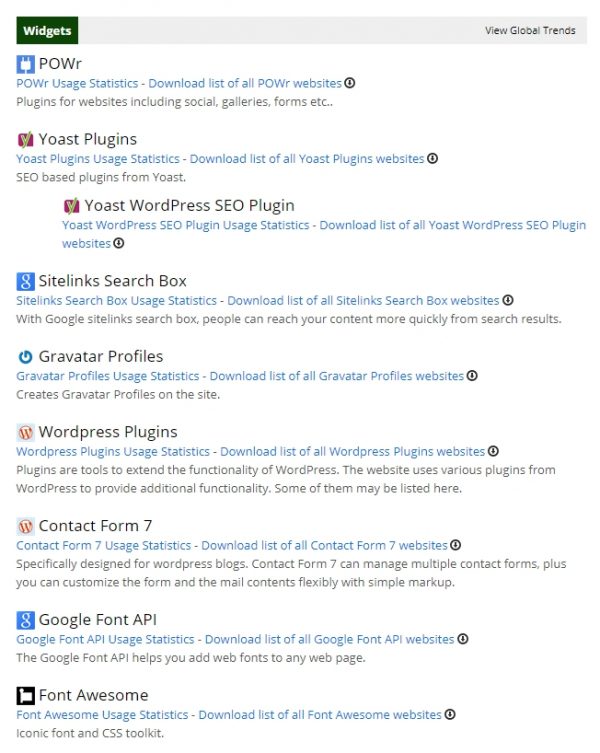Click the Font Awesome flag icon
This screenshot has height=753, width=600.
(x=26, y=696)
